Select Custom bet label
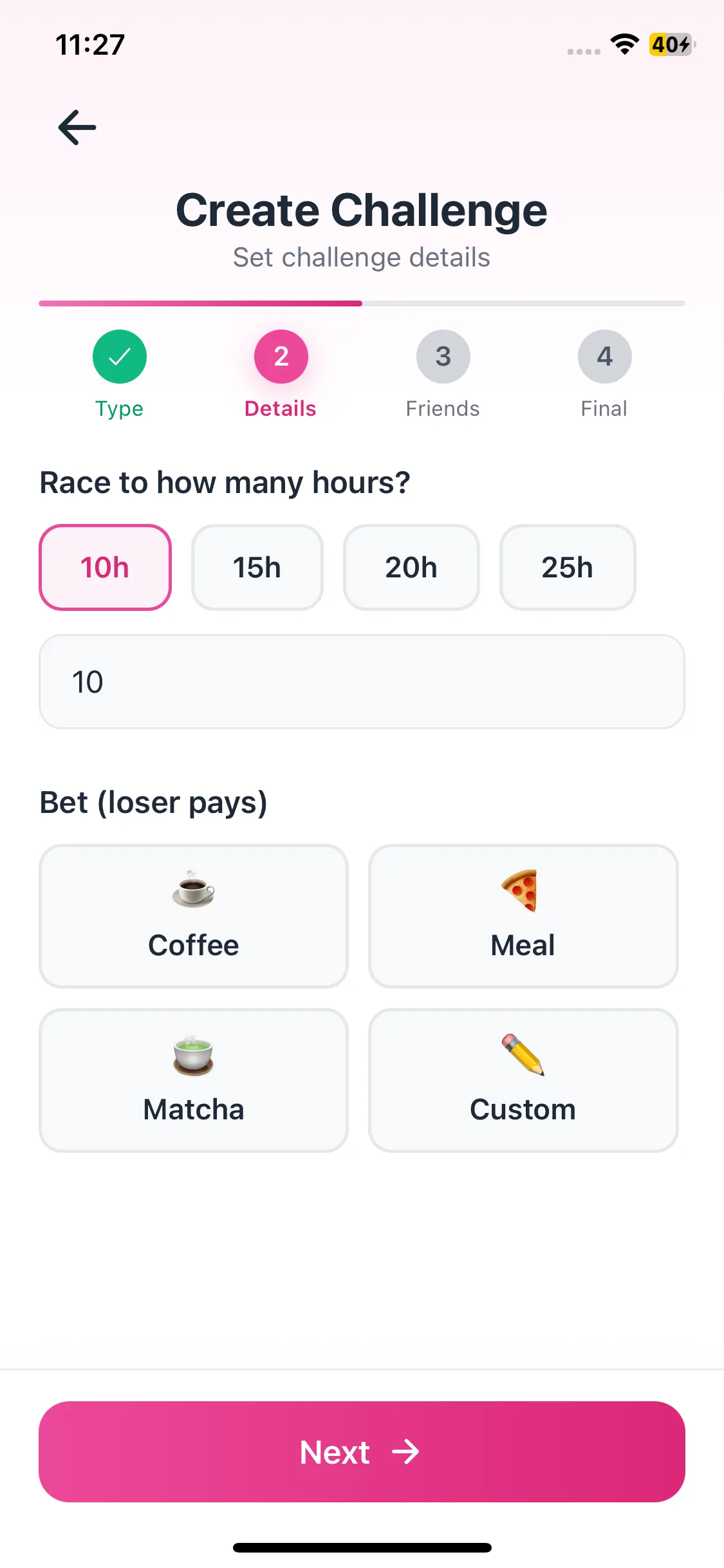Screen dimensions: 724x1568 523,1110
